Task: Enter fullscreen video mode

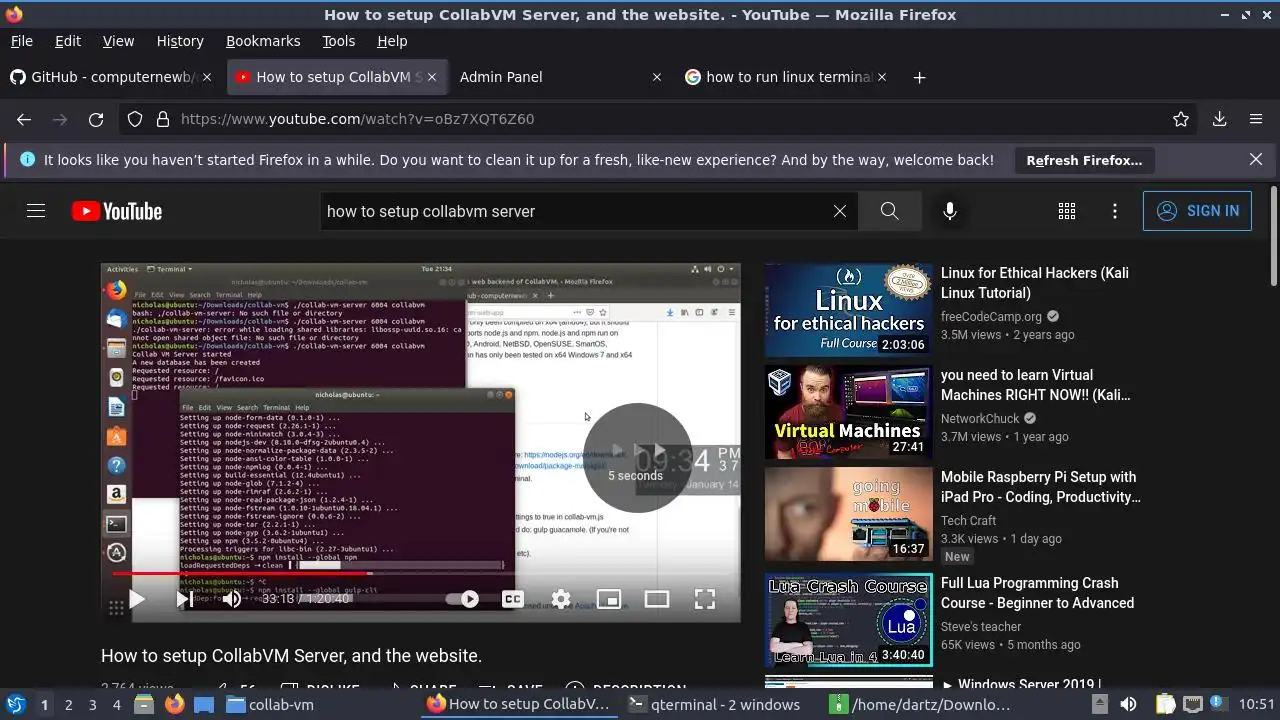Action: click(x=705, y=599)
